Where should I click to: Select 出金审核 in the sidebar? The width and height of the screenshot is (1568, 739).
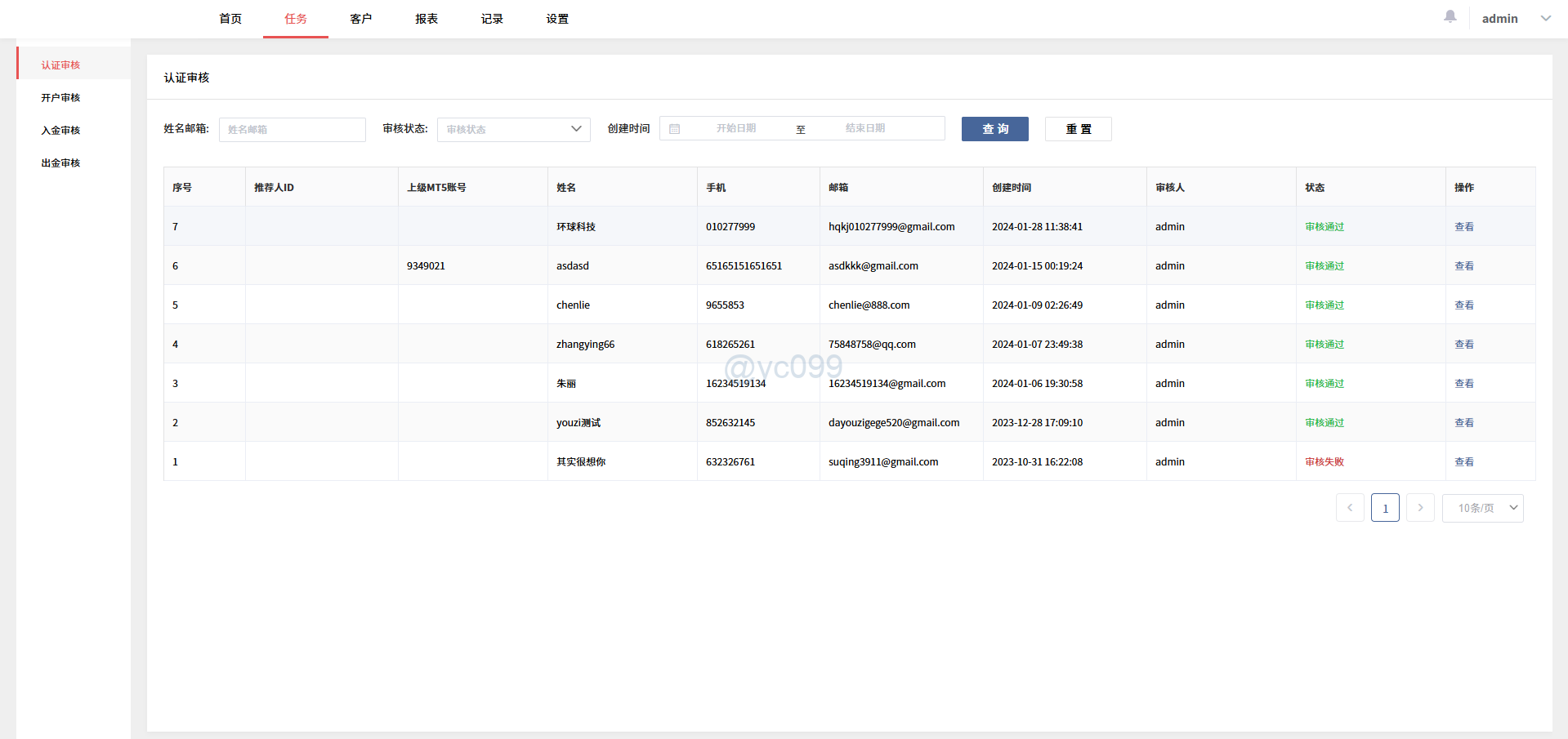(60, 162)
